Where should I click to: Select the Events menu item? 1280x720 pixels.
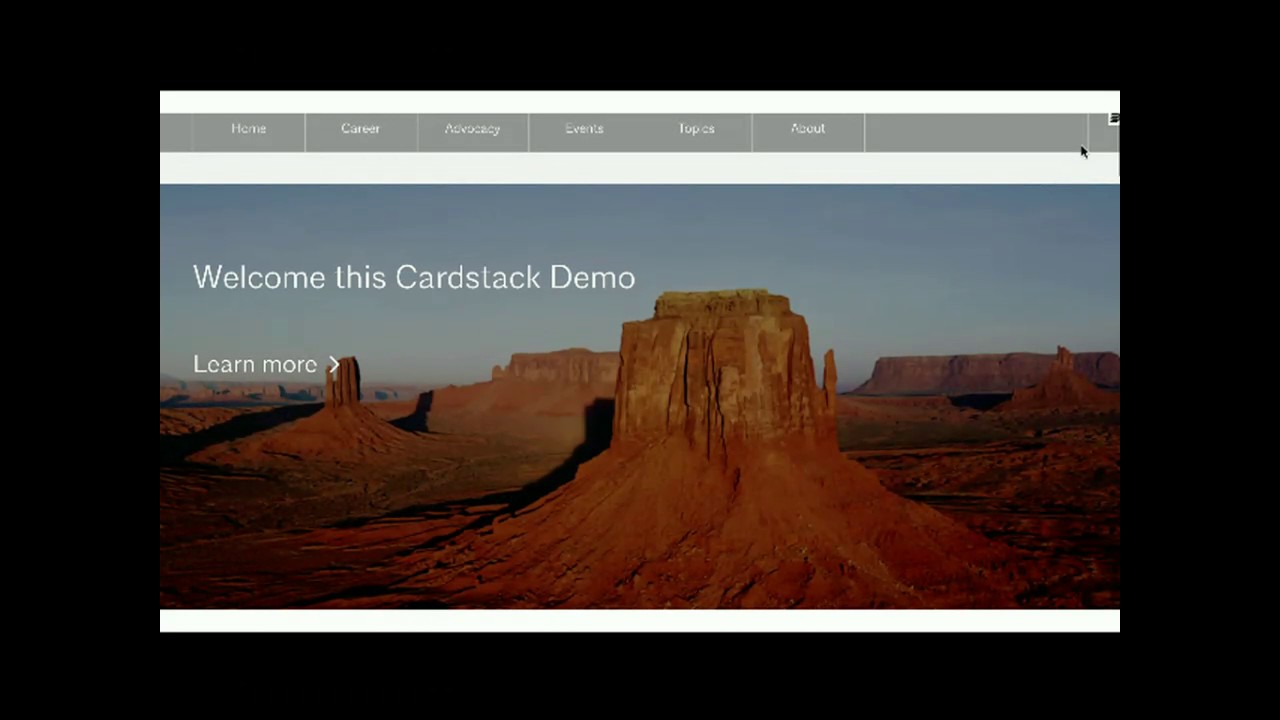tap(584, 129)
